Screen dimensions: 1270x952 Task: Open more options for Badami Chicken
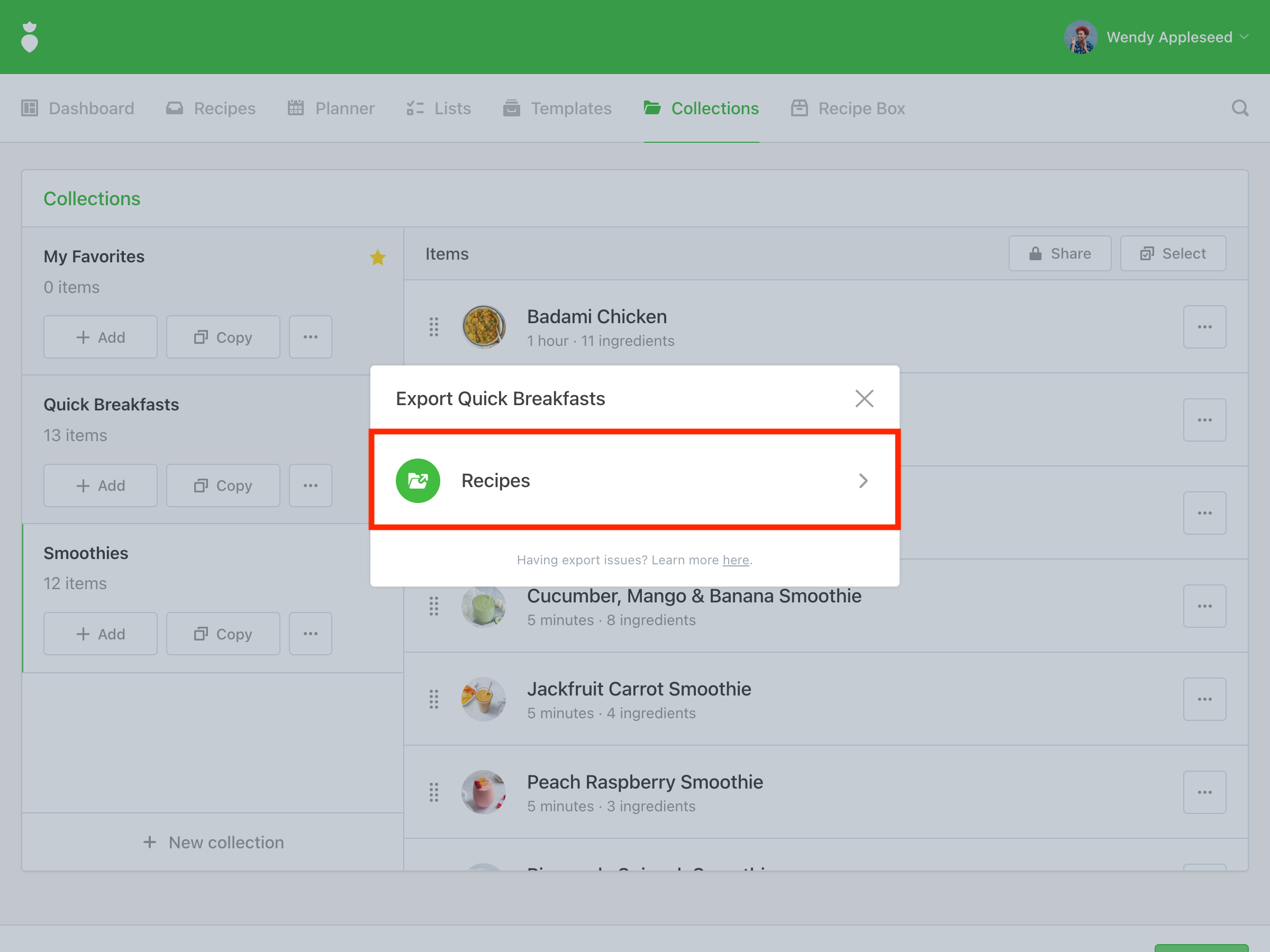pyautogui.click(x=1204, y=327)
